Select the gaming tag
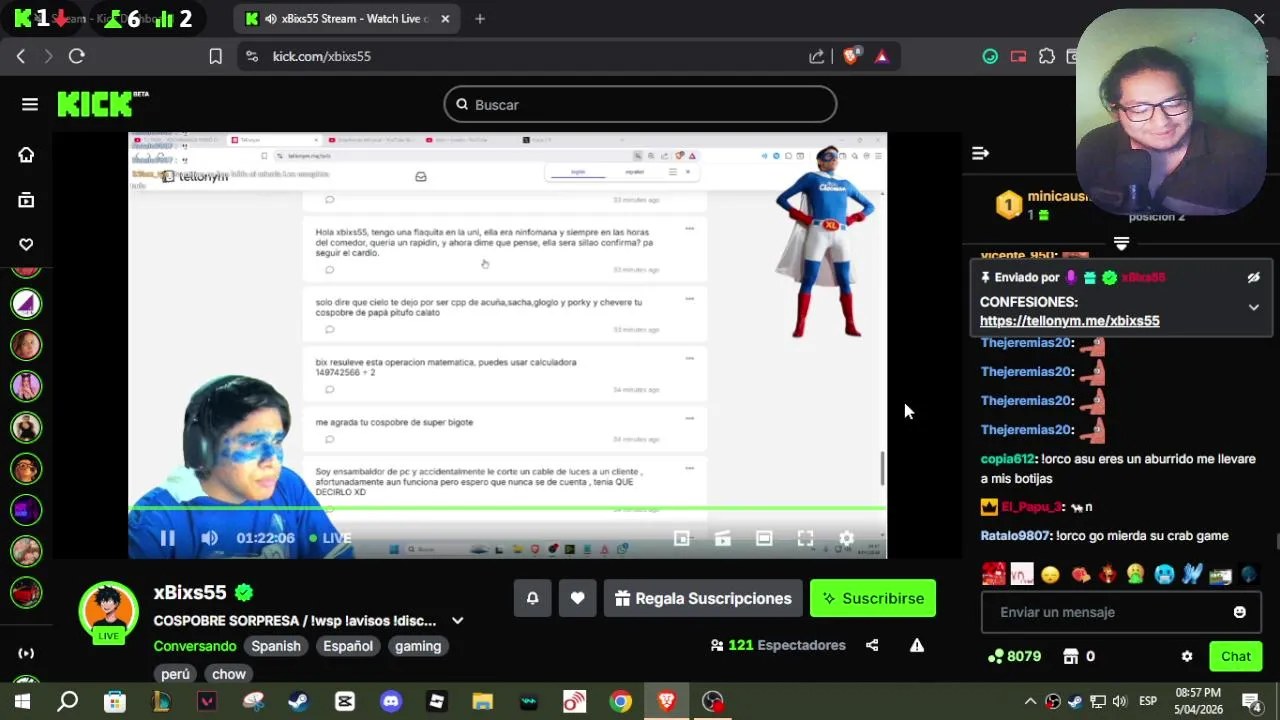Screen dimensions: 1280x720 point(418,646)
